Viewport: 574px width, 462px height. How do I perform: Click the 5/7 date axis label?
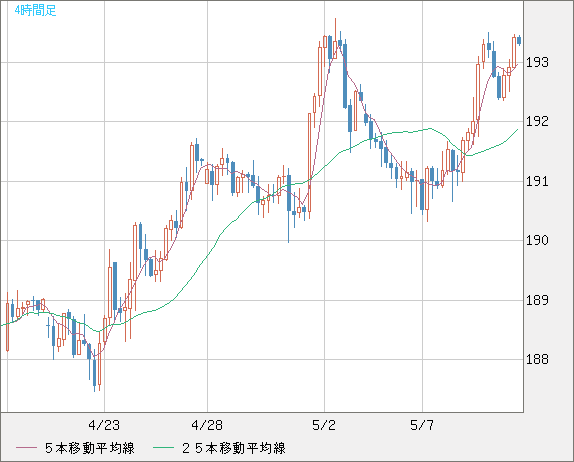422,425
